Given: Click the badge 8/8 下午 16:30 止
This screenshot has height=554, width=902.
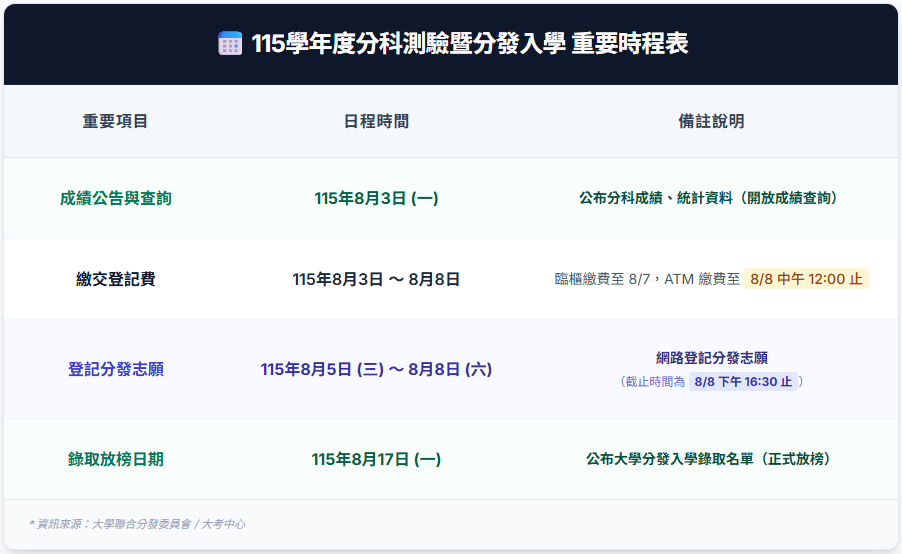Looking at the screenshot, I should click(743, 381).
